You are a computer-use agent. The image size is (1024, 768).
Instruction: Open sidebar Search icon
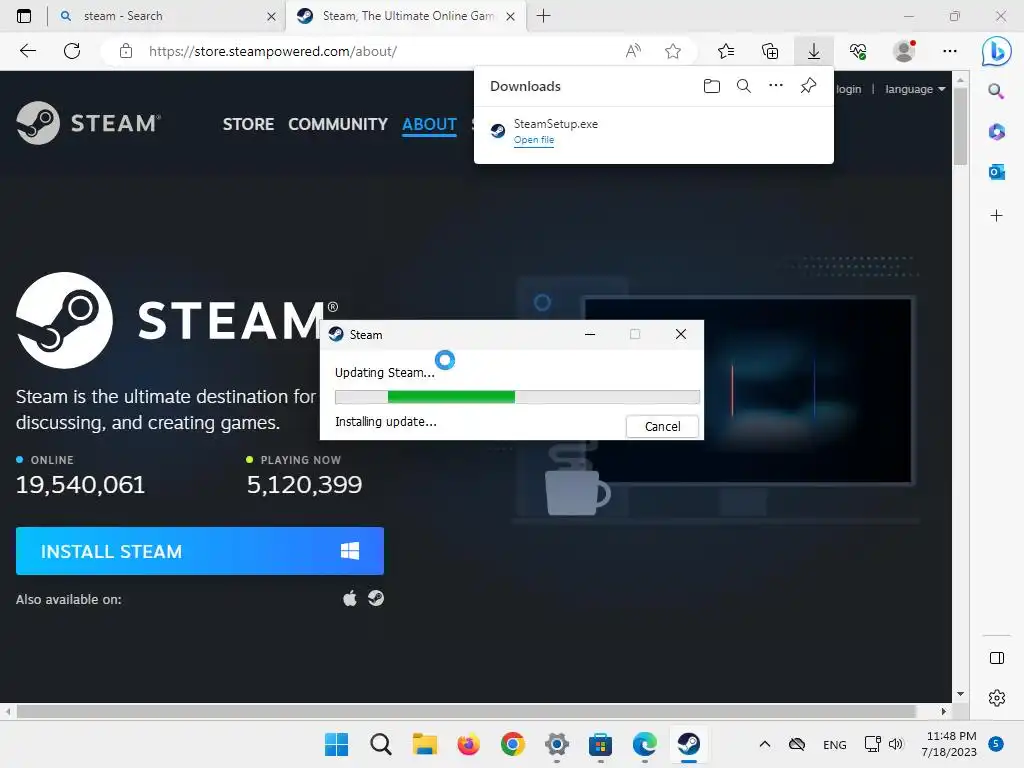[x=996, y=91]
